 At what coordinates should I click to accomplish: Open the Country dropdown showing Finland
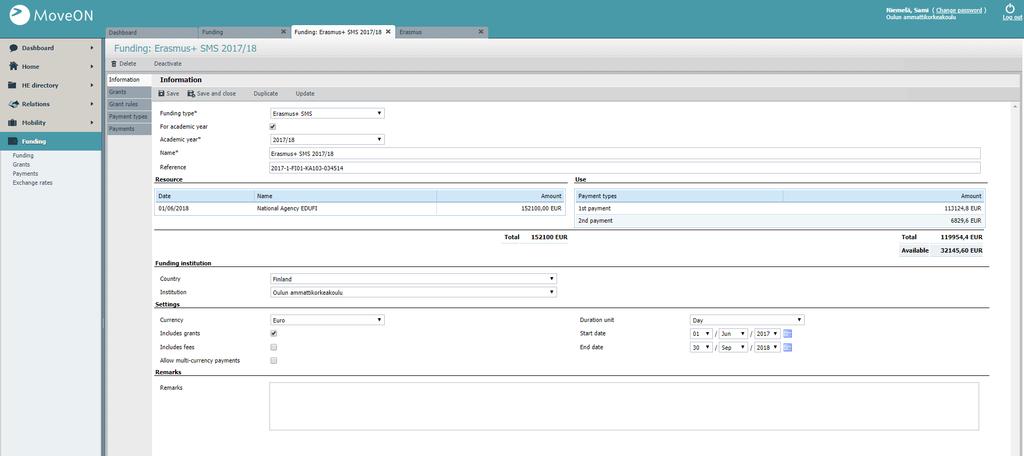(413, 279)
